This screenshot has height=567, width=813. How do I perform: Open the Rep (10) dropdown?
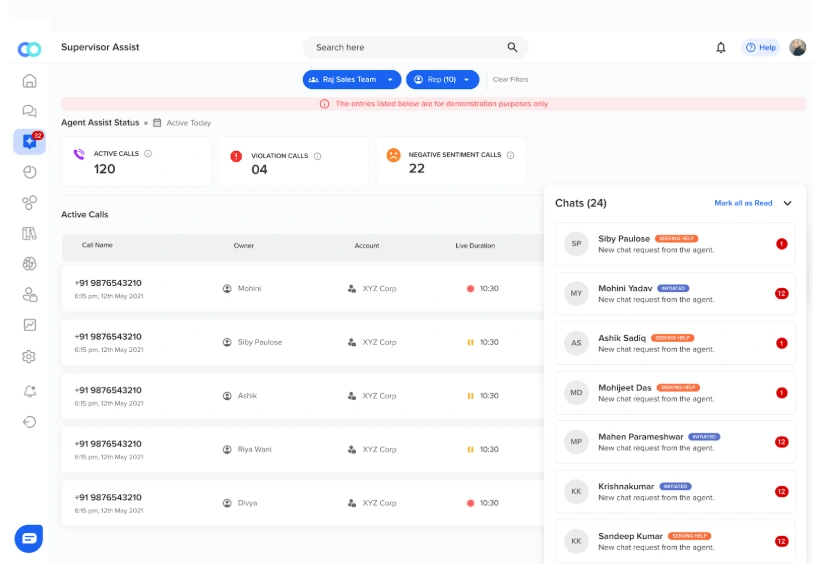[x=442, y=79]
